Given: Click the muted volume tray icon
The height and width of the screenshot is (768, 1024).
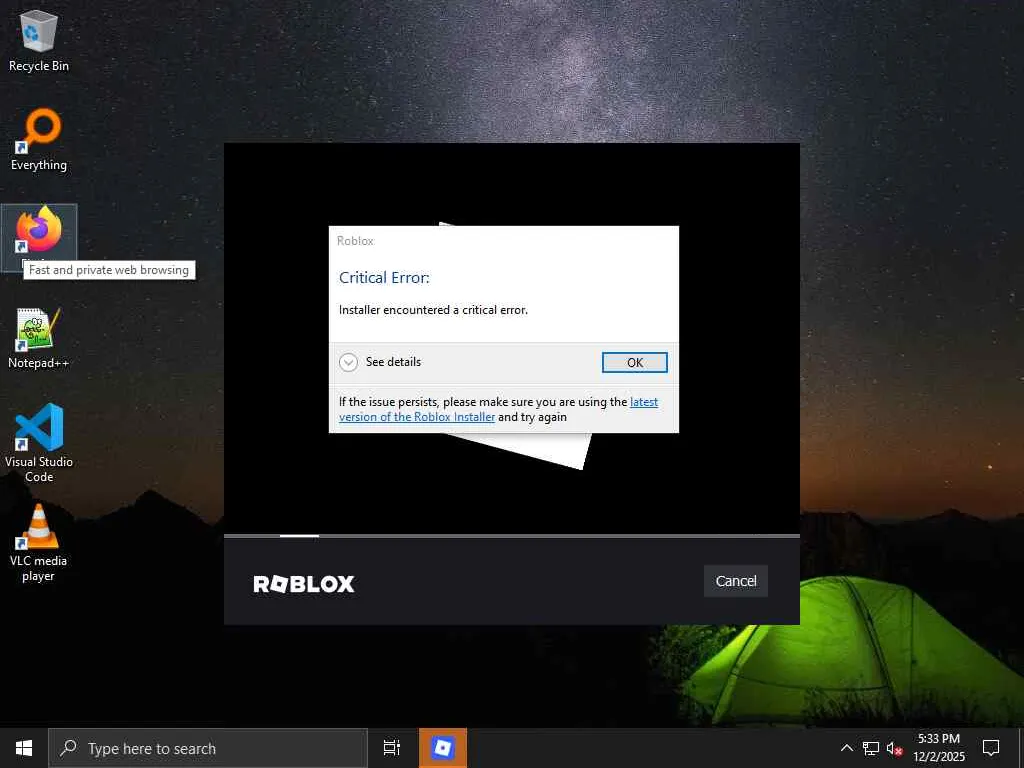Looking at the screenshot, I should 894,748.
